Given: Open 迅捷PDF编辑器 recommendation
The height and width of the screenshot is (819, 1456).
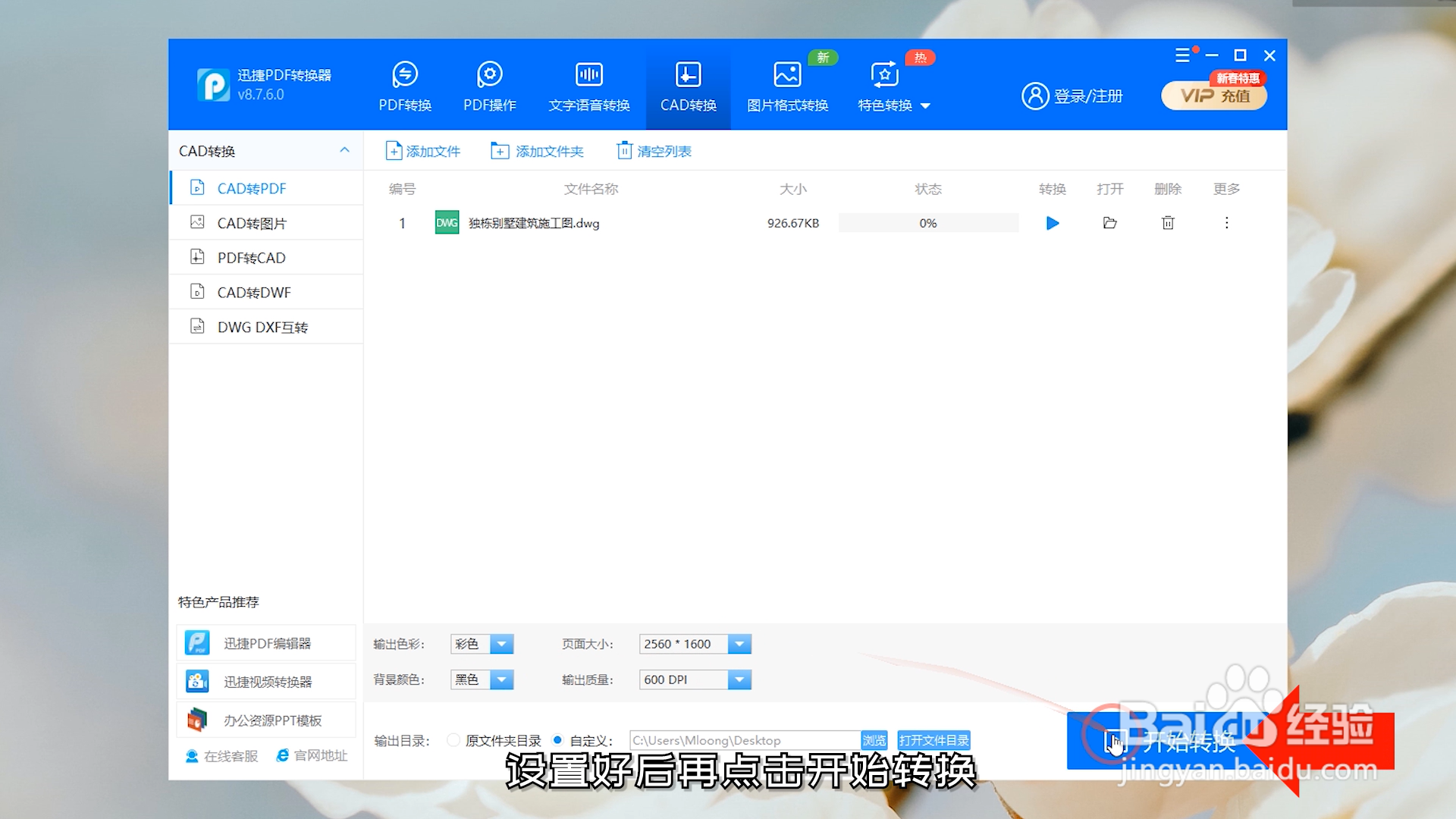Looking at the screenshot, I should pyautogui.click(x=266, y=643).
